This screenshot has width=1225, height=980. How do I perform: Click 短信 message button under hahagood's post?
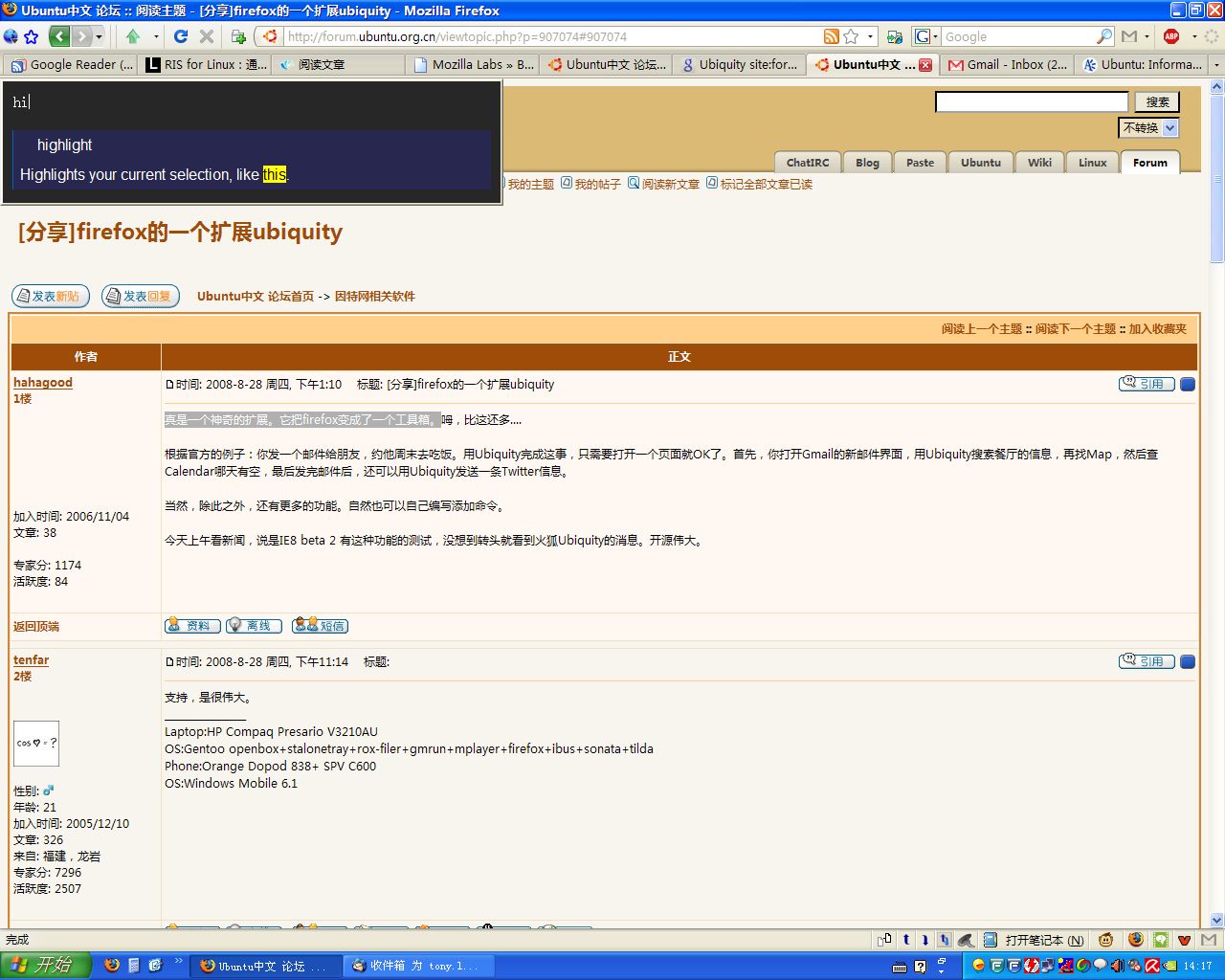(x=320, y=625)
